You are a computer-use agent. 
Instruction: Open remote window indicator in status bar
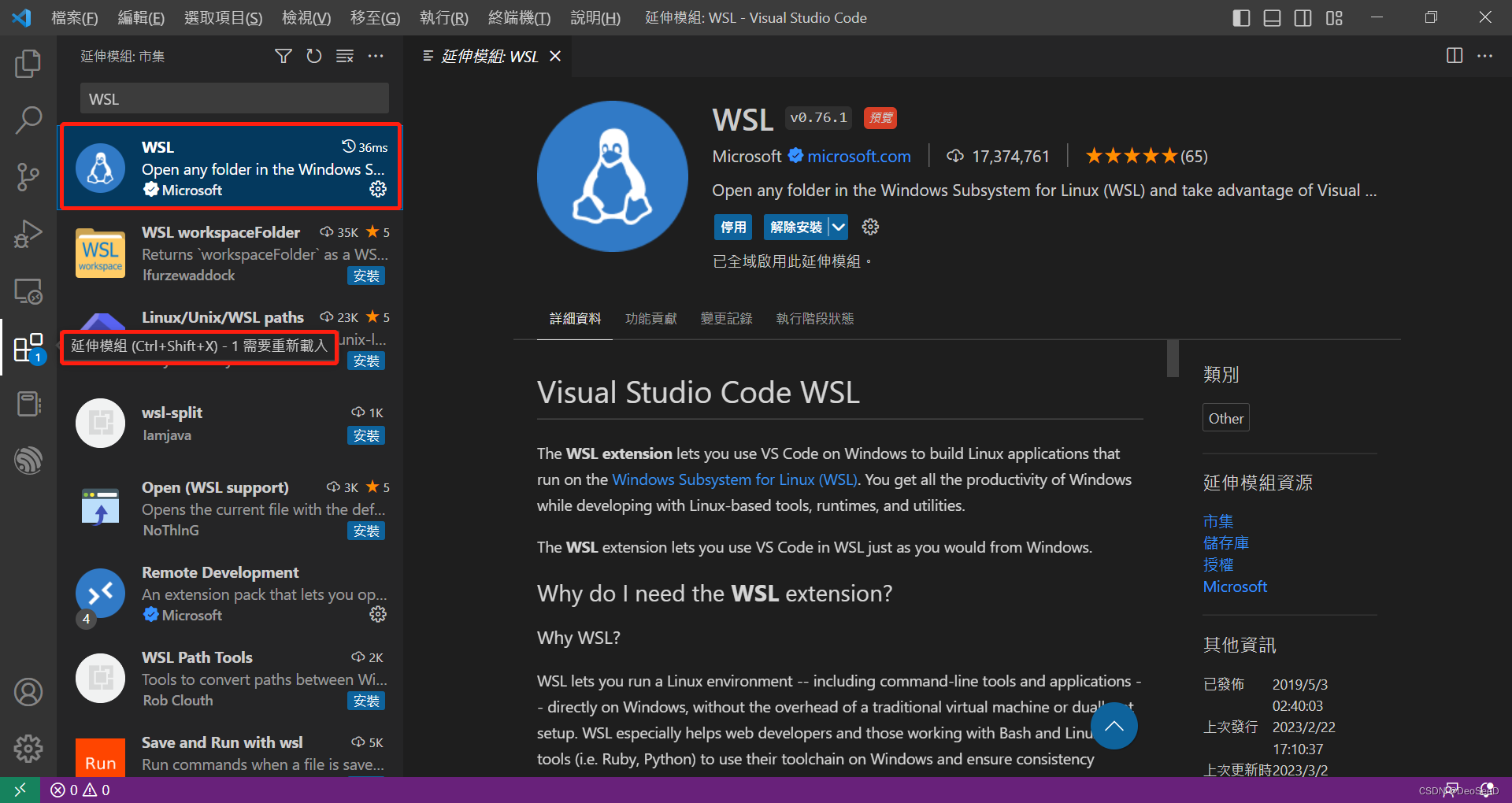coord(20,790)
